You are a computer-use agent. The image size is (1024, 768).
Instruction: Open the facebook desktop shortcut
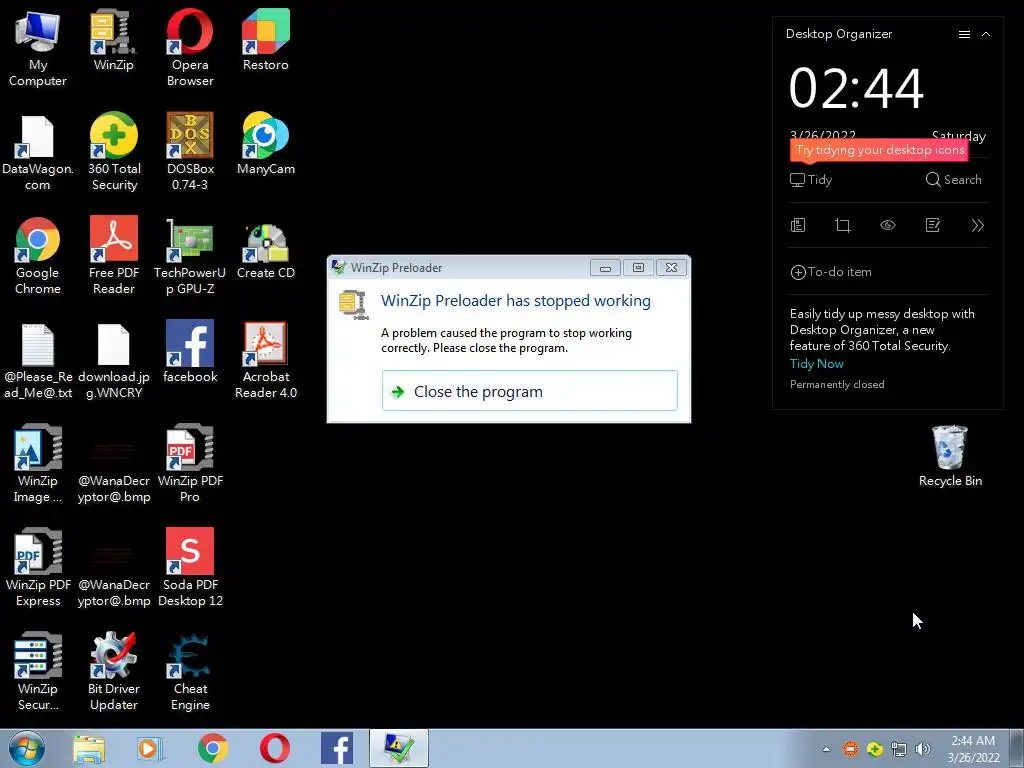click(190, 351)
